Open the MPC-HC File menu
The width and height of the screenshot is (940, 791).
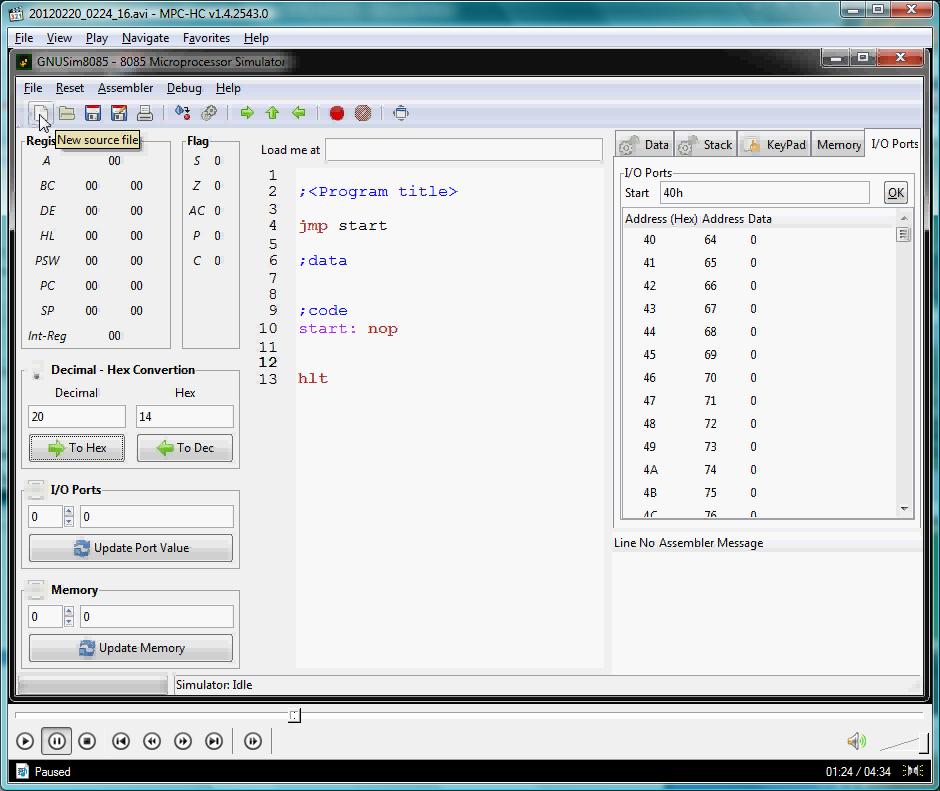pyautogui.click(x=24, y=38)
